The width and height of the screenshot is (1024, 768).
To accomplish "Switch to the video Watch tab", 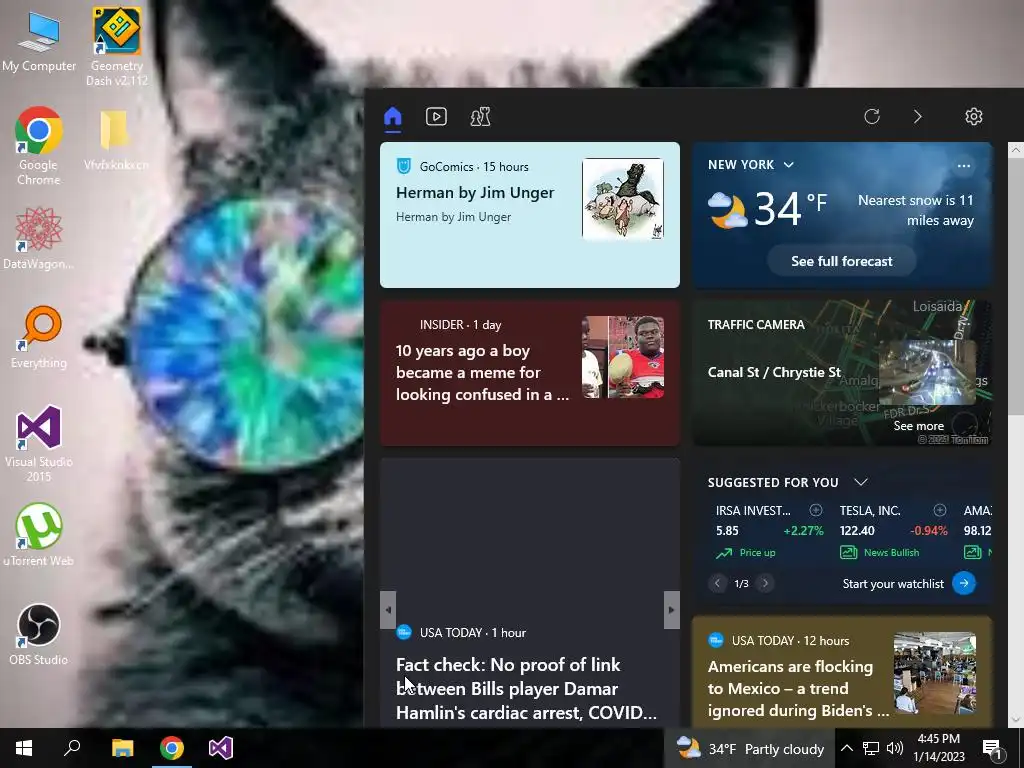I will coord(436,117).
